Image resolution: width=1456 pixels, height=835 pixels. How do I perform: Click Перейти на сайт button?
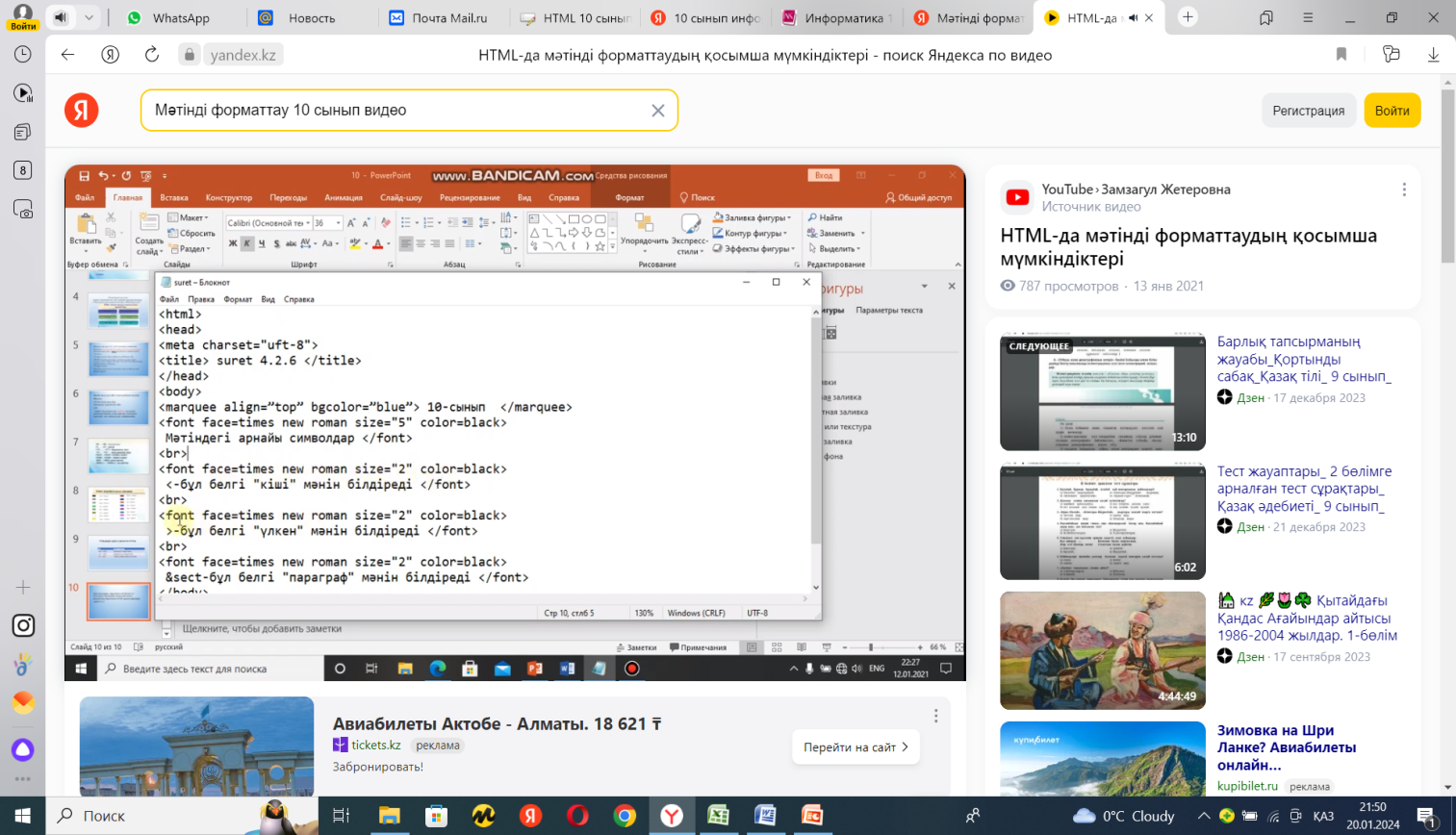[856, 747]
